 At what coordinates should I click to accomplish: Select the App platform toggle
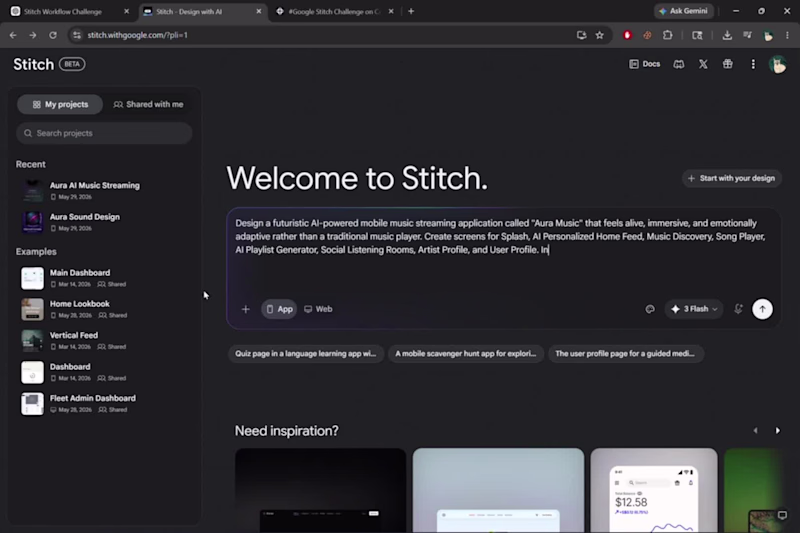(x=279, y=309)
